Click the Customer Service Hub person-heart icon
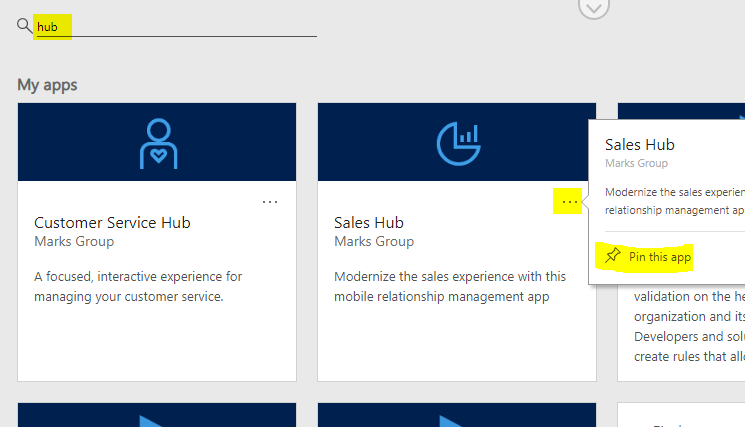The width and height of the screenshot is (745, 427). [x=158, y=143]
